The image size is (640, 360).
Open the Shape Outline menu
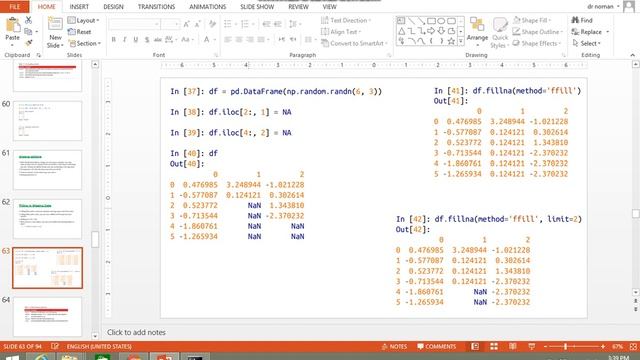537,32
